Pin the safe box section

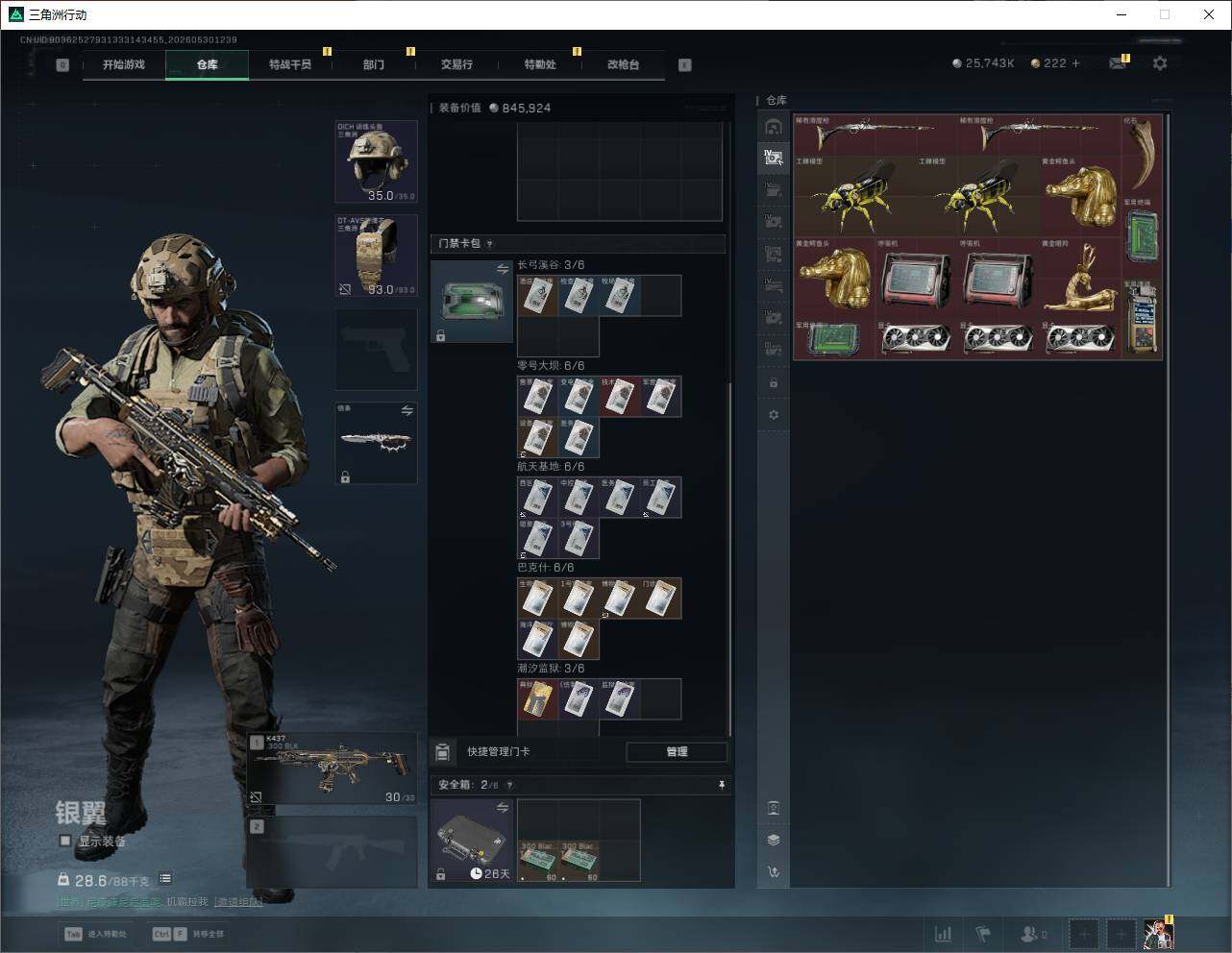pyautogui.click(x=721, y=785)
